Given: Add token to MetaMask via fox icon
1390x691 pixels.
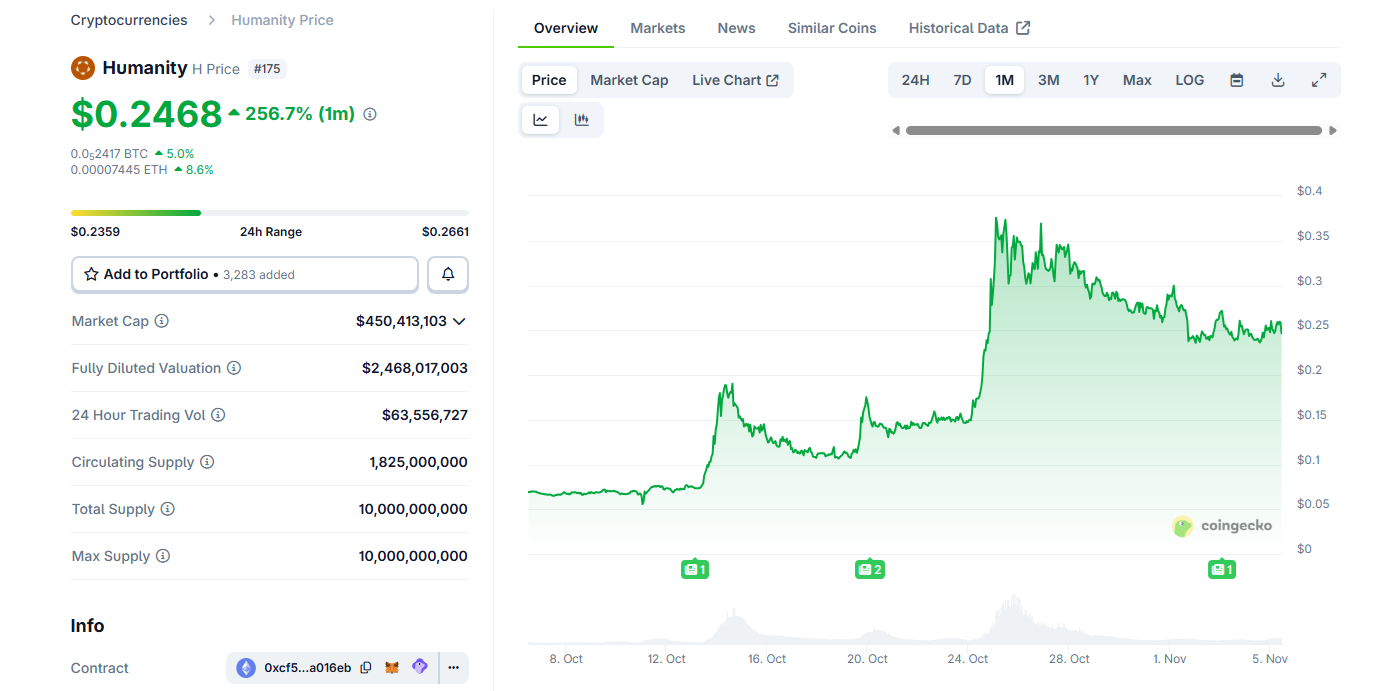Looking at the screenshot, I should pos(393,668).
